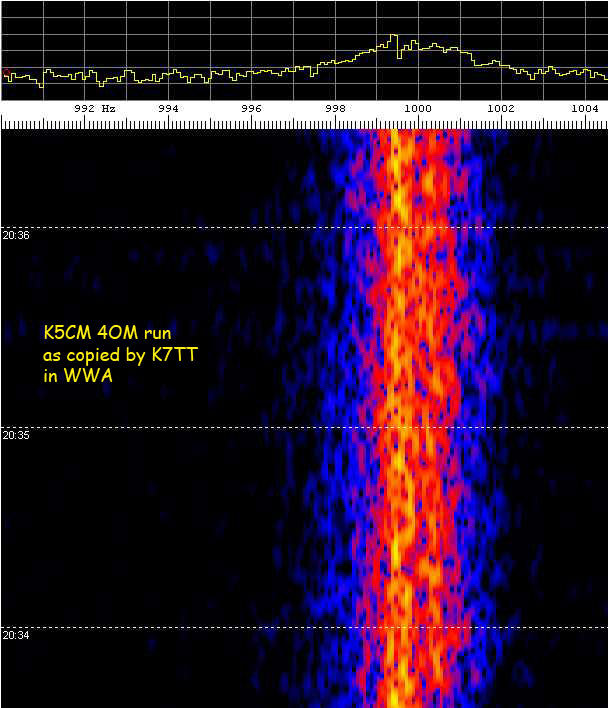This screenshot has width=608, height=708.
Task: Click the 'in WWA' annotation text
Action: (x=78, y=376)
